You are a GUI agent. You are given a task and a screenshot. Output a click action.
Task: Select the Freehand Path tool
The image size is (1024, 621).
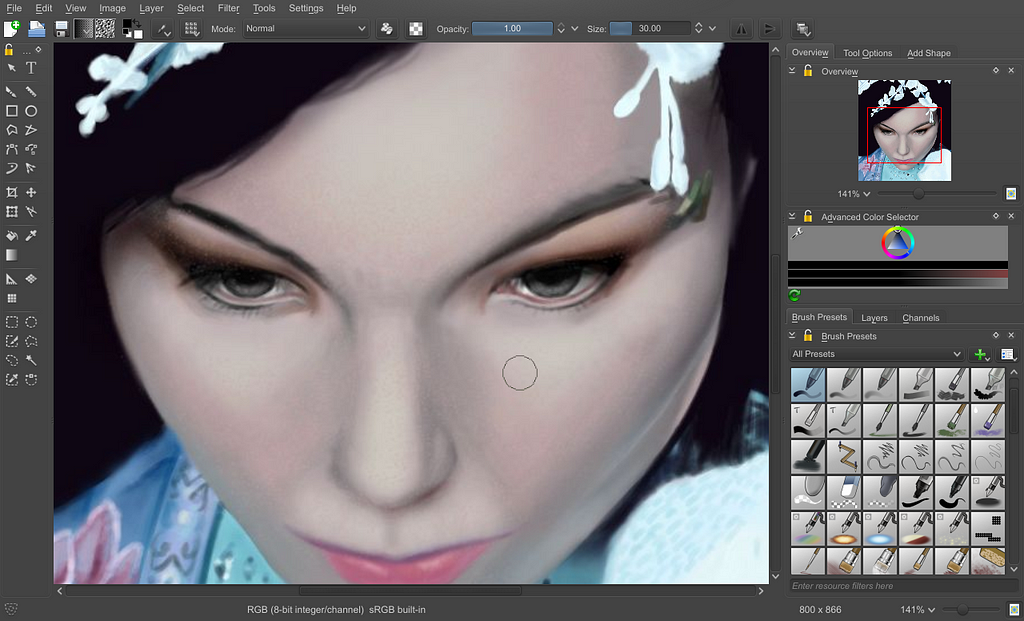pyautogui.click(x=31, y=150)
